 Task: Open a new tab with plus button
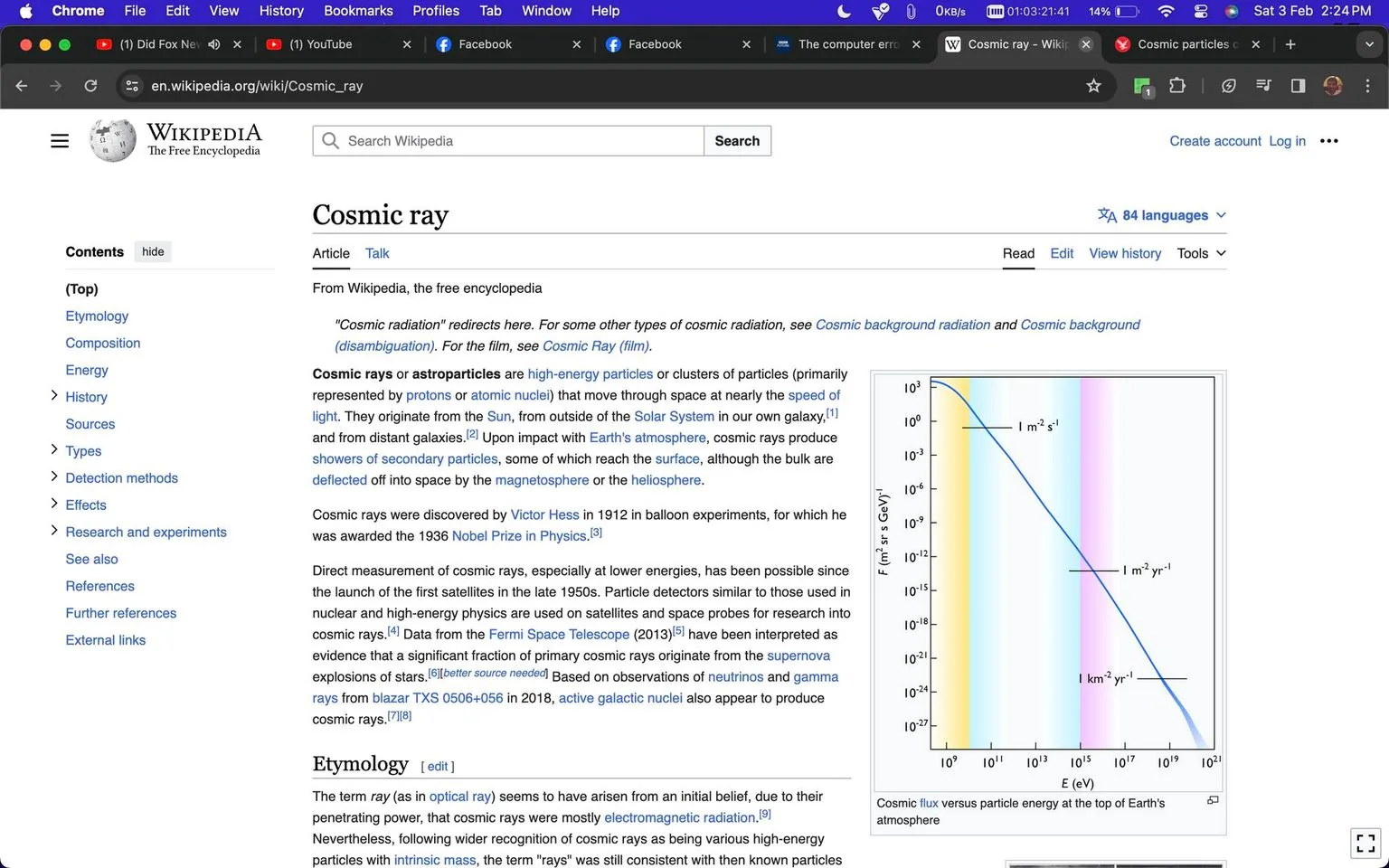coord(1290,44)
